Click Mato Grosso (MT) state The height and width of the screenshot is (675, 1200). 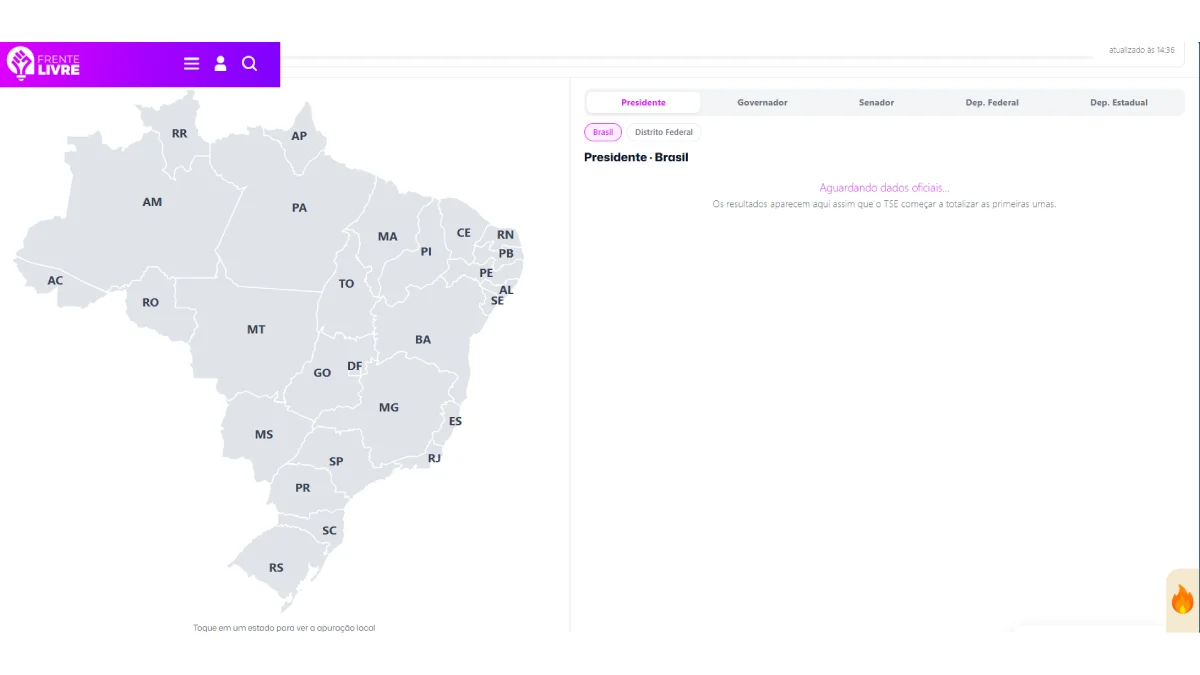point(256,329)
